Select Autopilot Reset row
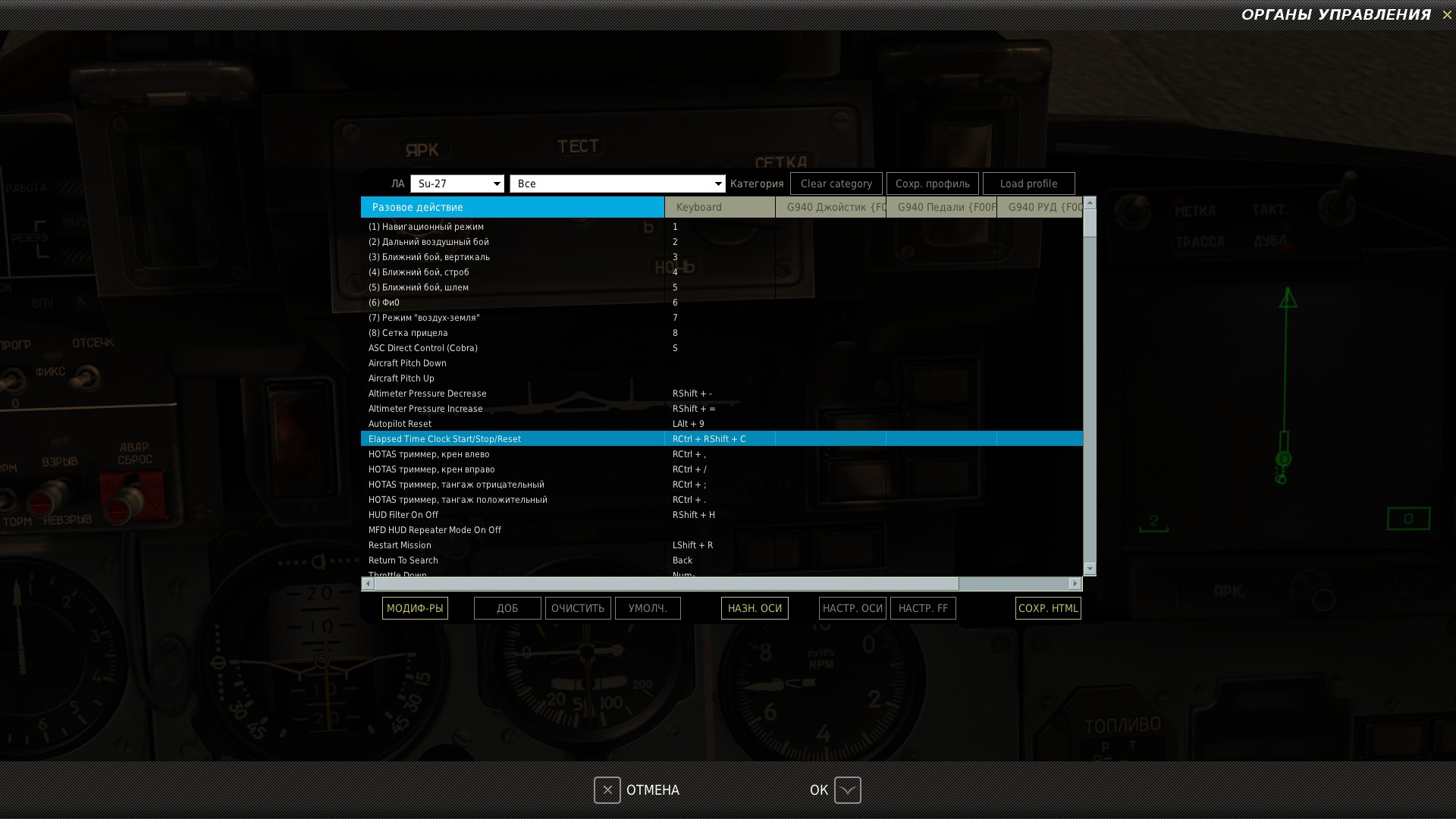1456x819 pixels. pyautogui.click(x=722, y=424)
